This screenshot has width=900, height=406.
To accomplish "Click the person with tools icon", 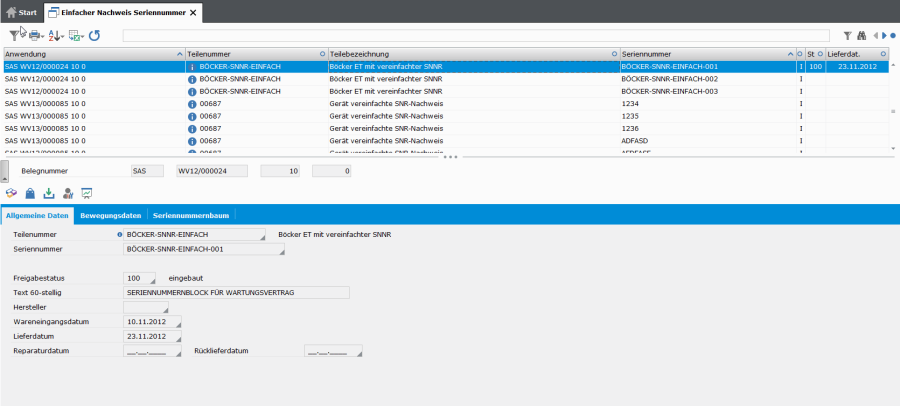I will (x=68, y=193).
